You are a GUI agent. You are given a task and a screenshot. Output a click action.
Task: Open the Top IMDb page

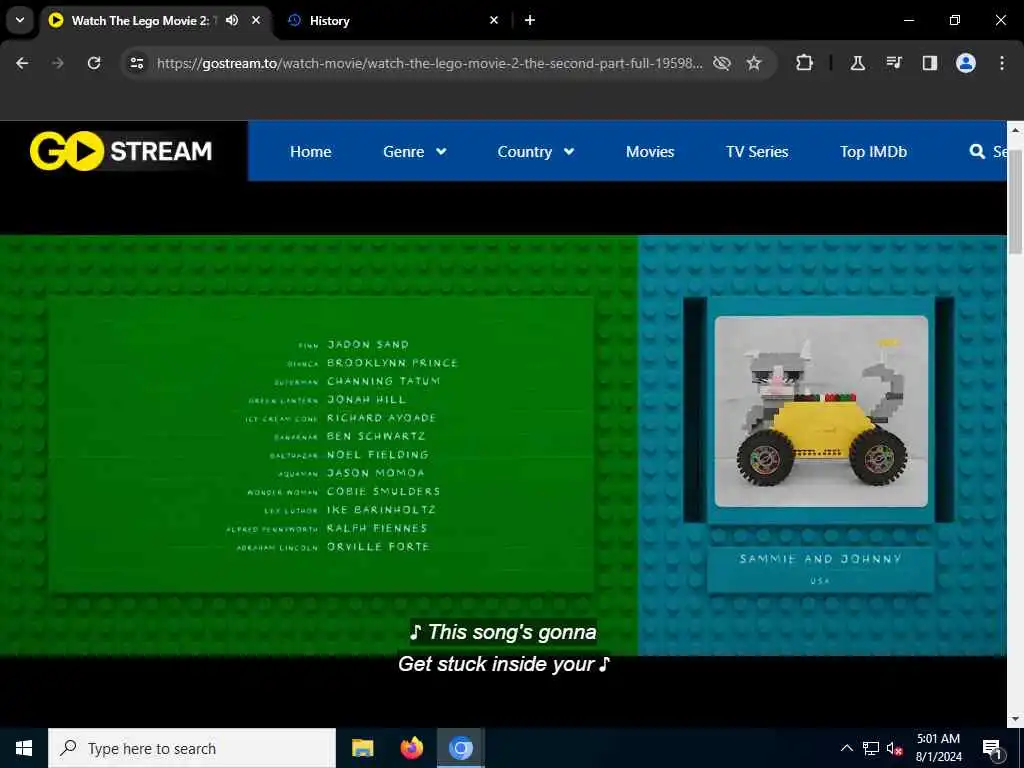873,152
